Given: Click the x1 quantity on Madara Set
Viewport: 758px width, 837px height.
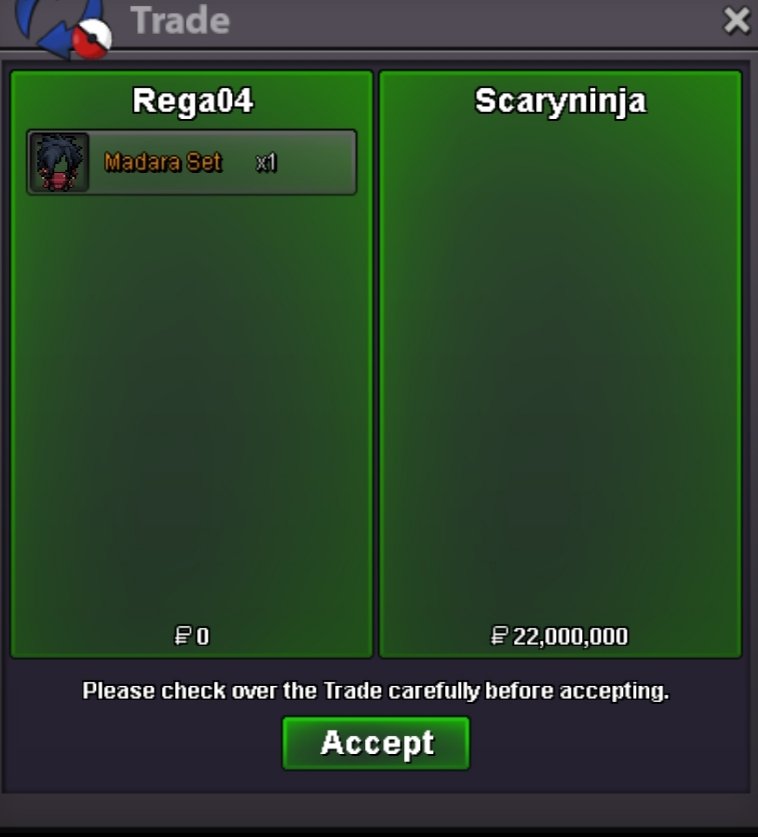Looking at the screenshot, I should tap(266, 162).
